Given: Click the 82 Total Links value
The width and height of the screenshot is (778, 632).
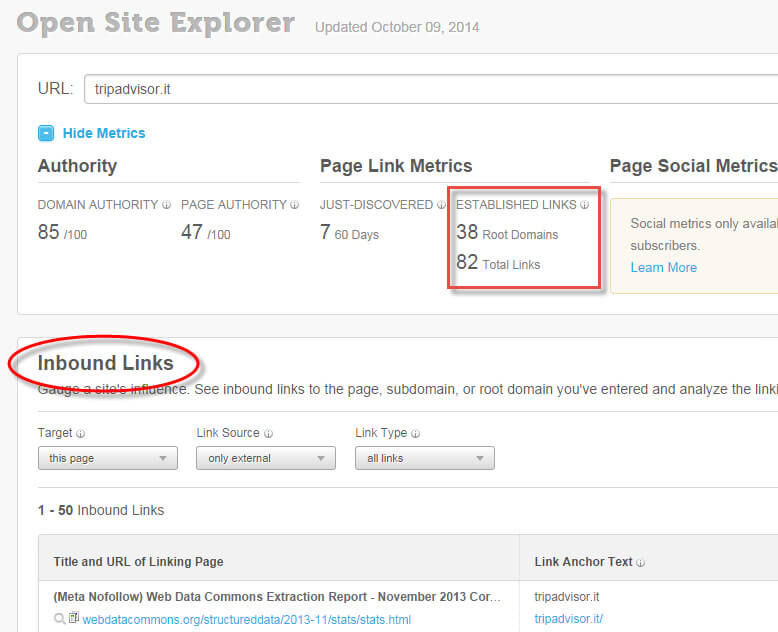Looking at the screenshot, I should coord(498,262).
